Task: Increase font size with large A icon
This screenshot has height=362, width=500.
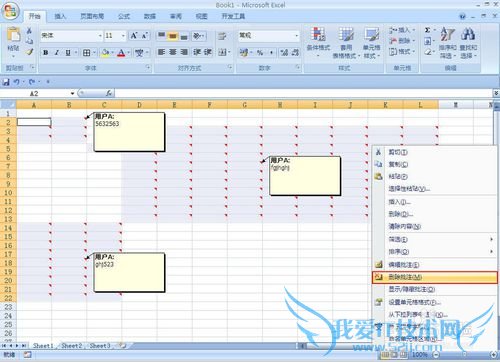Action: (x=134, y=35)
